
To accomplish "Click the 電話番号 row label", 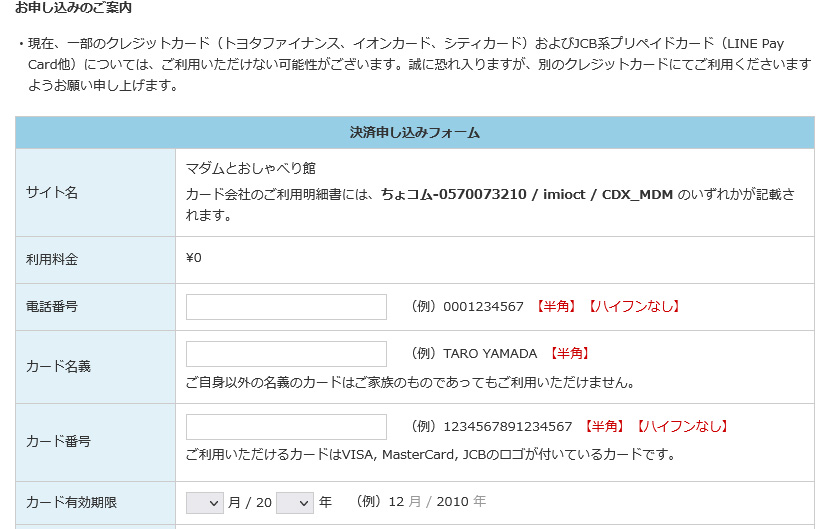I will pyautogui.click(x=52, y=307).
